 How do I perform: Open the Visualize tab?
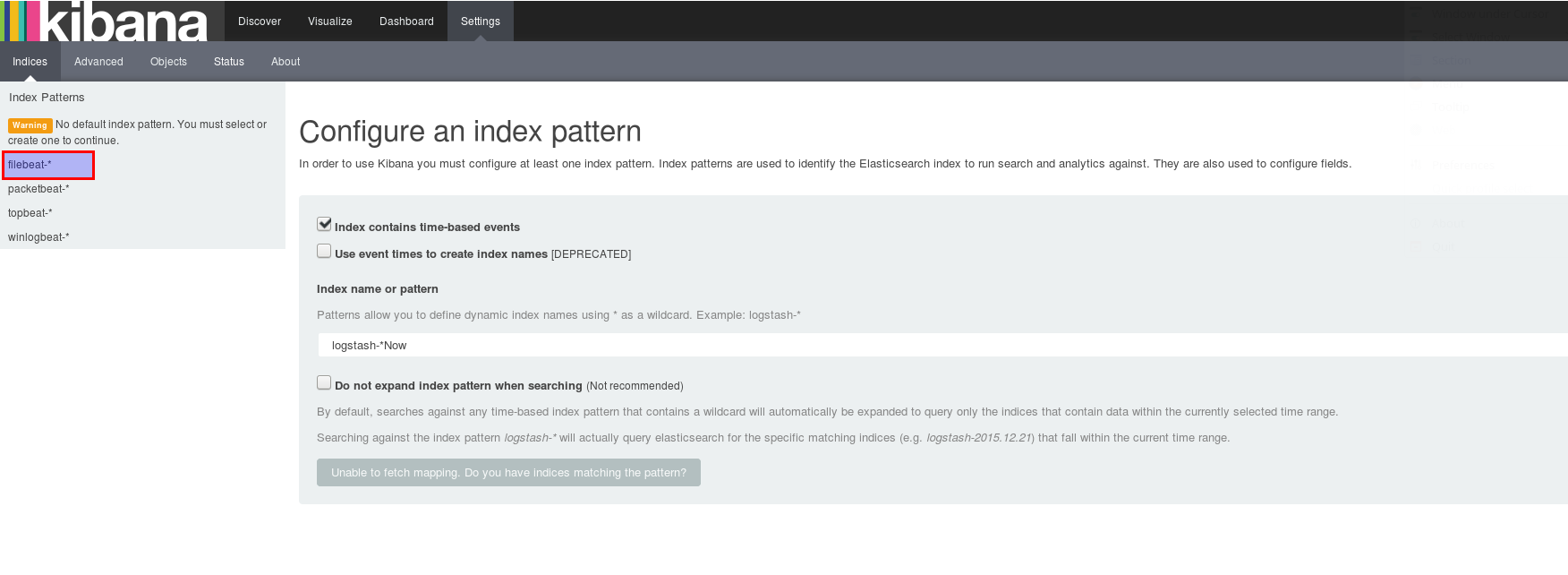[x=330, y=21]
